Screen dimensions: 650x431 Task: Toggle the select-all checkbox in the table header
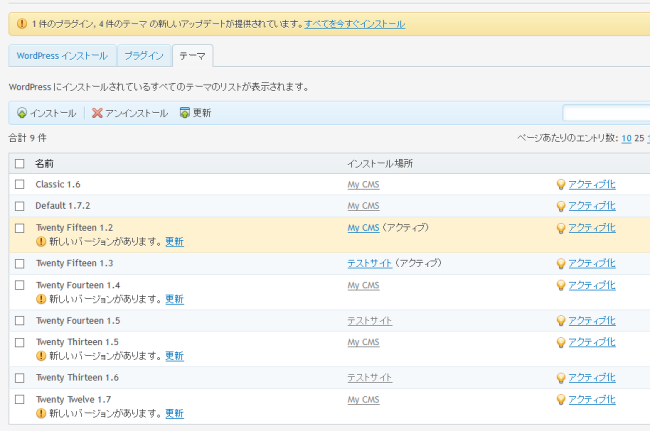pyautogui.click(x=20, y=163)
